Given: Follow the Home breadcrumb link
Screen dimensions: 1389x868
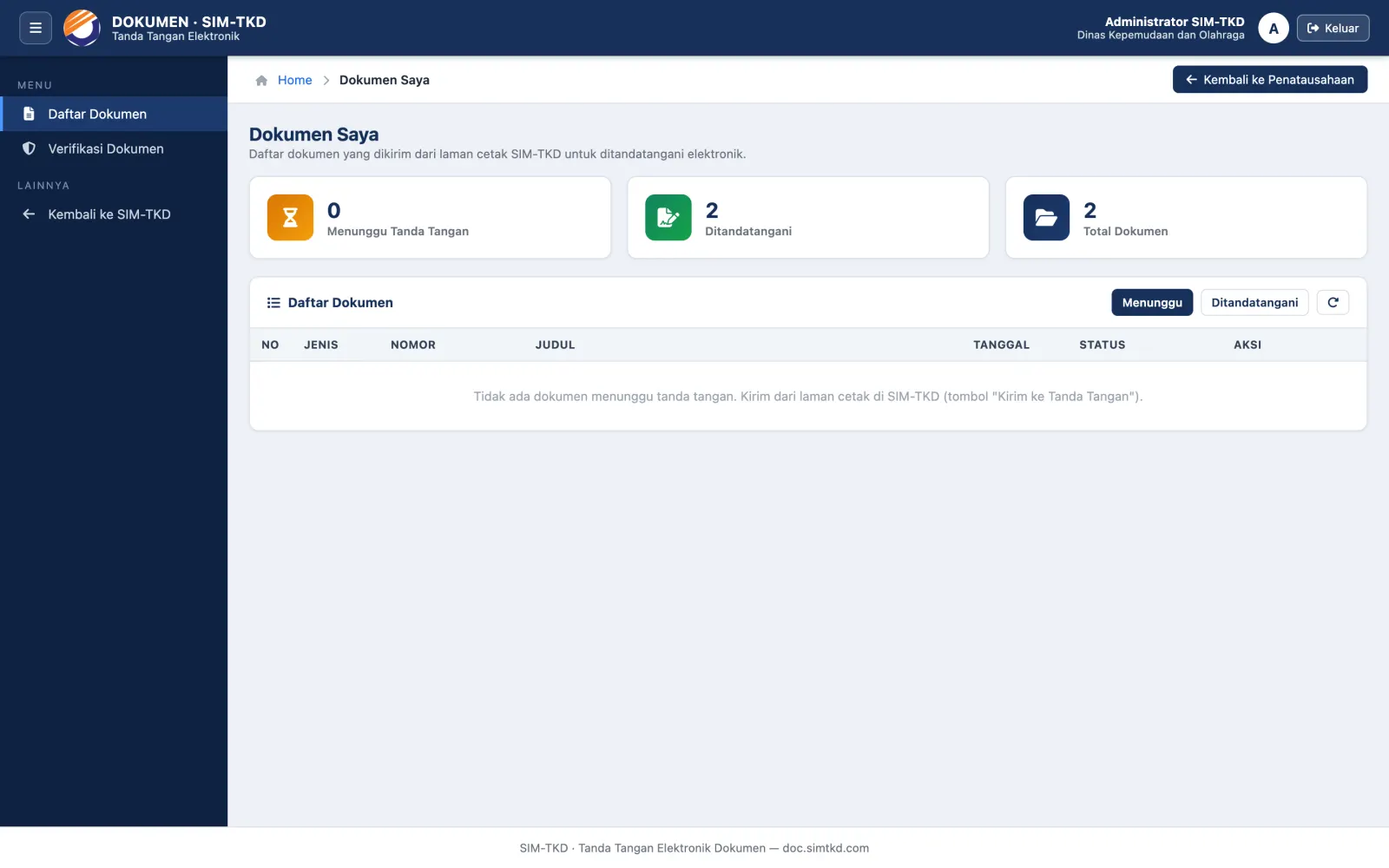Looking at the screenshot, I should pos(294,80).
